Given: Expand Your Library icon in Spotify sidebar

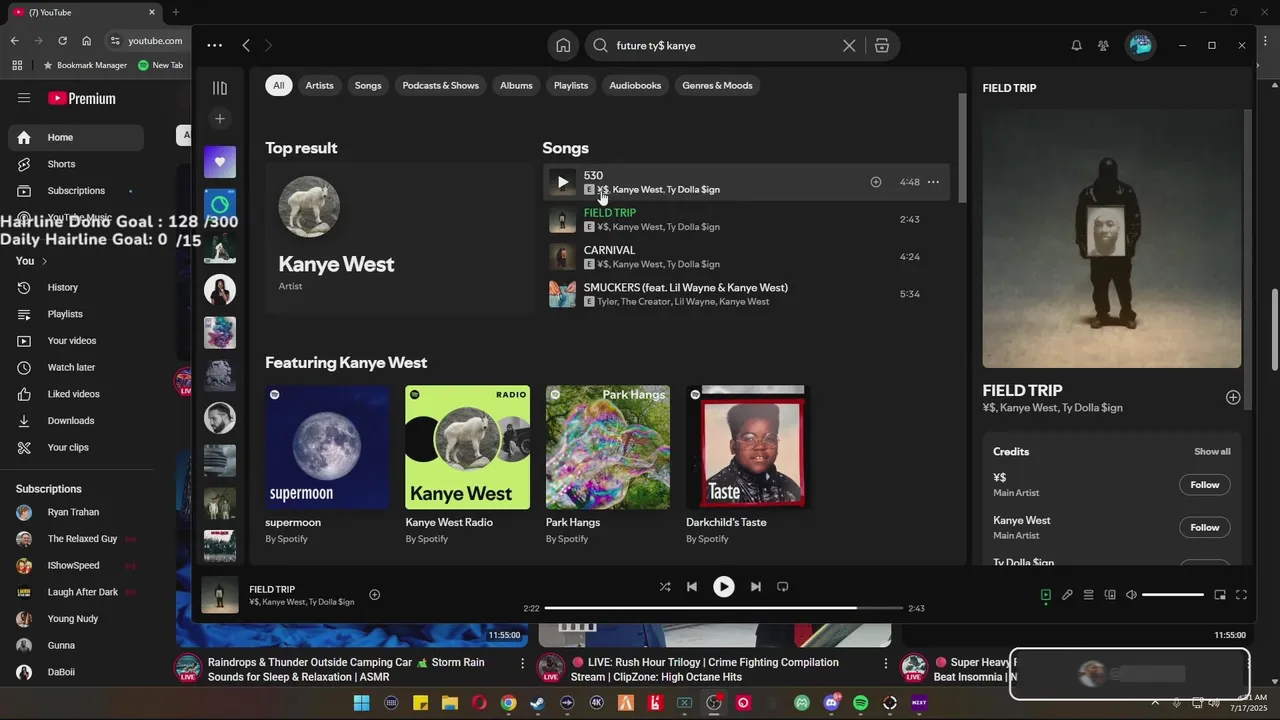Looking at the screenshot, I should tap(220, 88).
